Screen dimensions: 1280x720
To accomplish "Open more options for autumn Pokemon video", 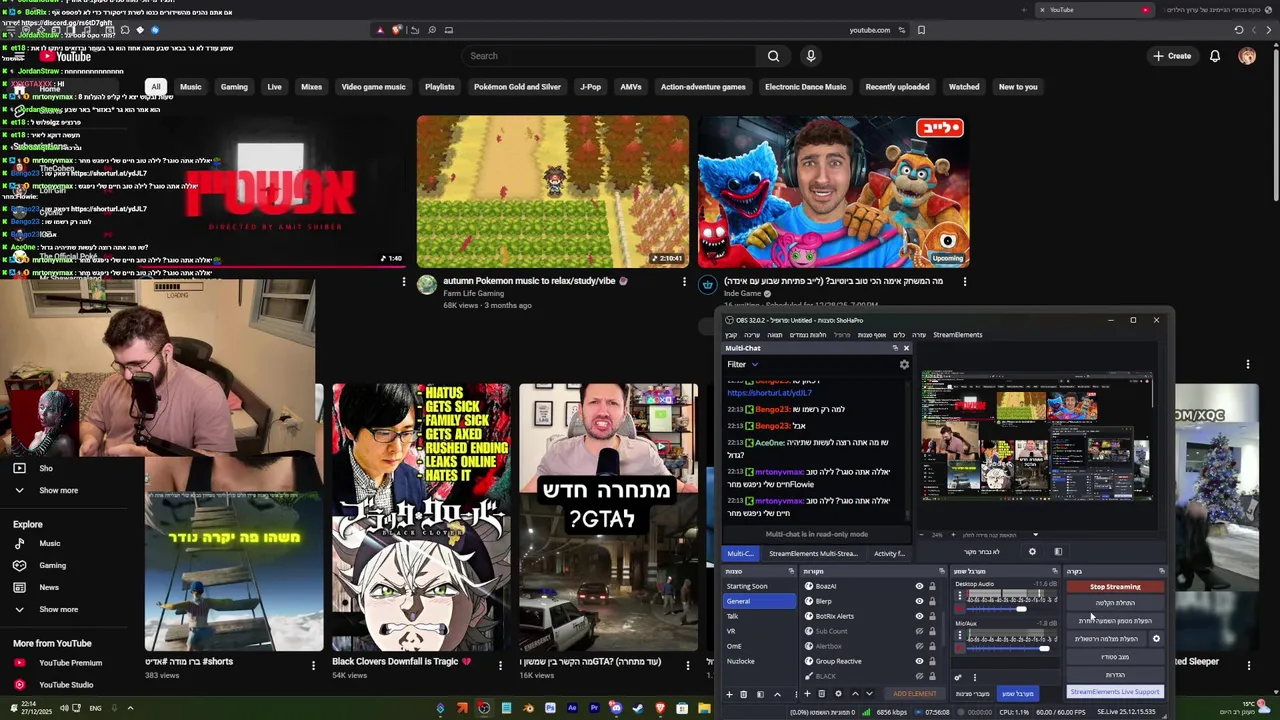I will 684,282.
